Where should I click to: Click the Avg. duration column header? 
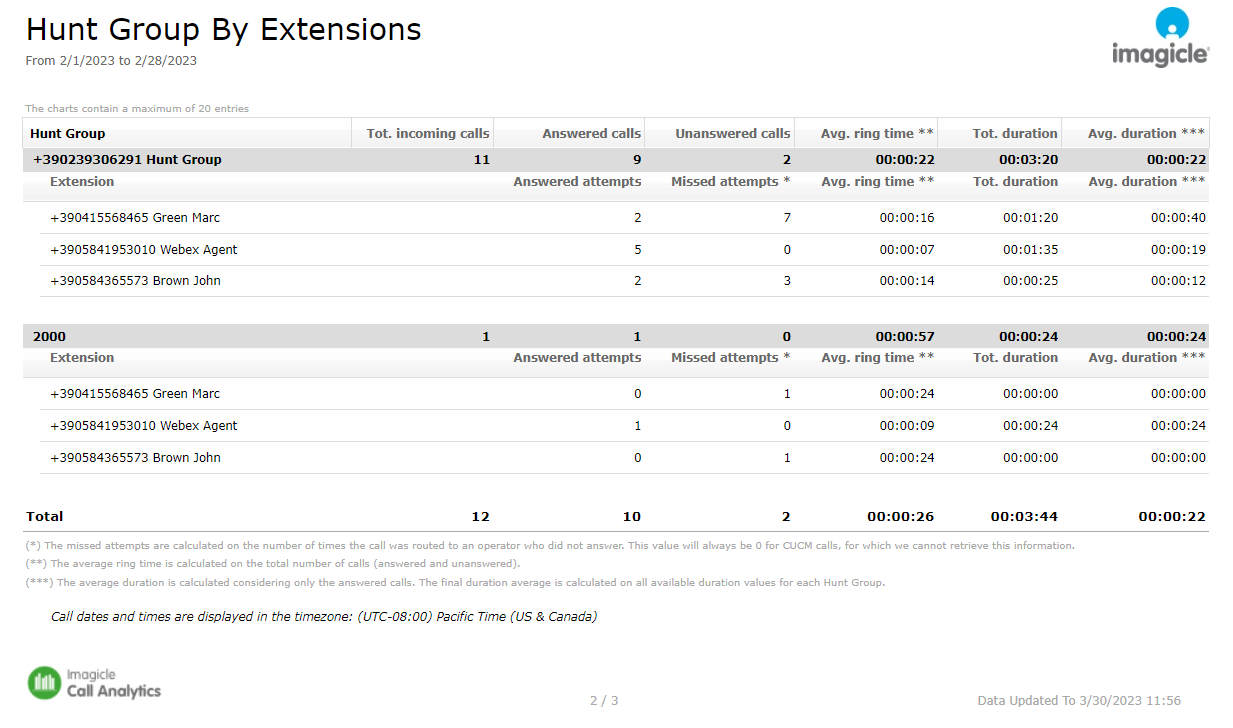[1147, 134]
